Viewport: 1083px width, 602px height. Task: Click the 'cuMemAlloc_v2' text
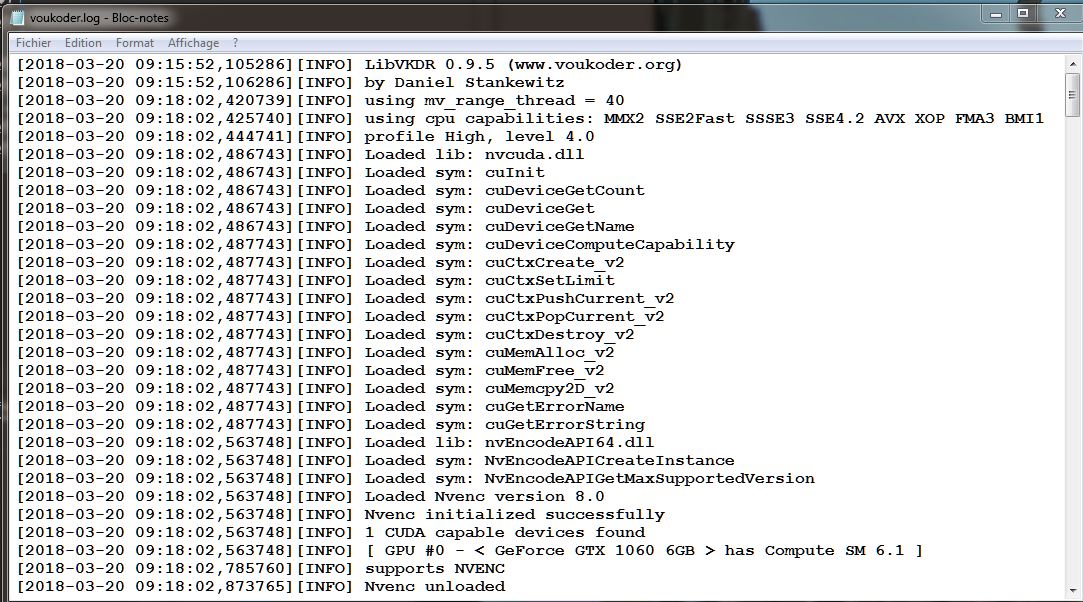point(550,352)
